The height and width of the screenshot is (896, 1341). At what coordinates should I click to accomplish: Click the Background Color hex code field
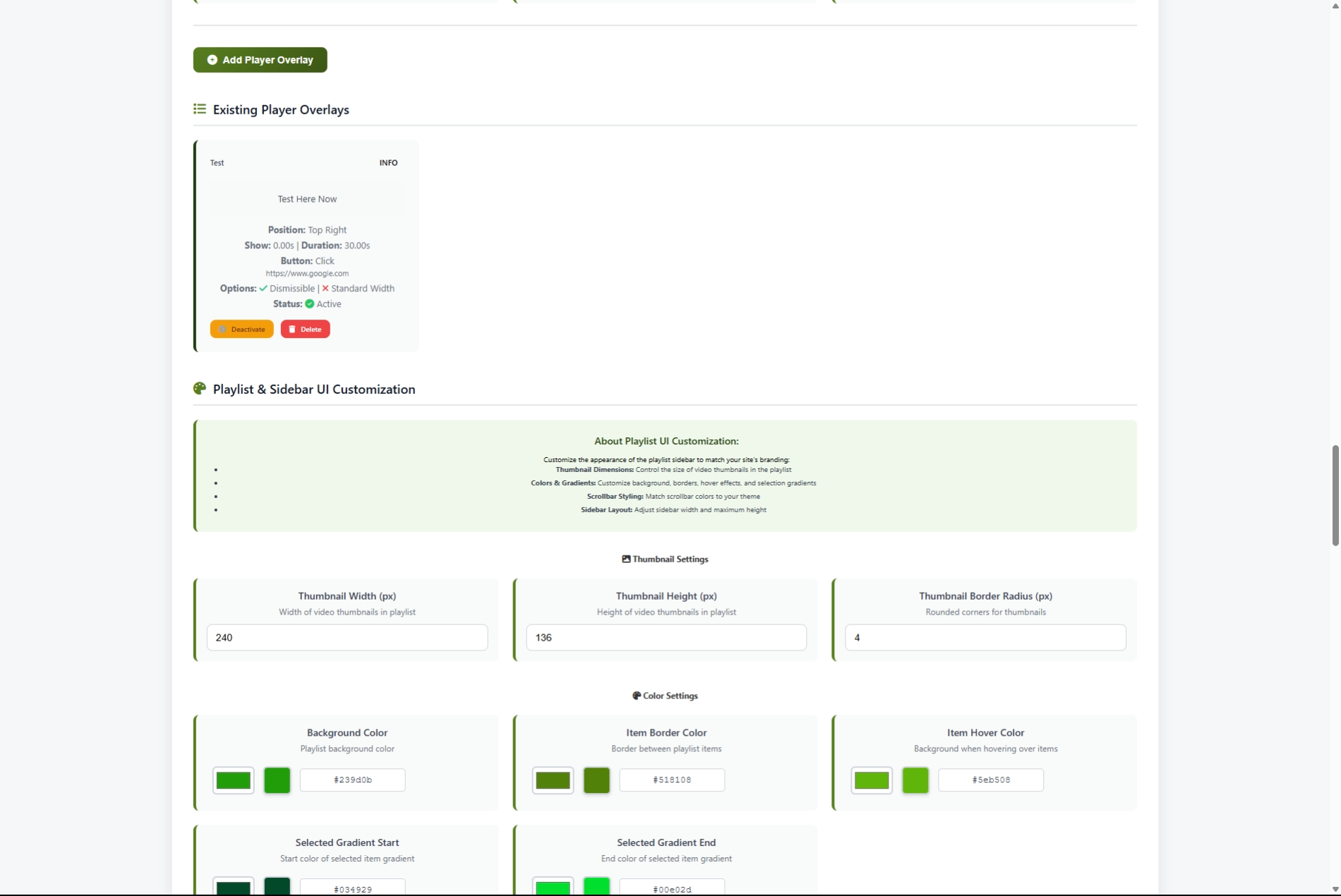coord(352,780)
